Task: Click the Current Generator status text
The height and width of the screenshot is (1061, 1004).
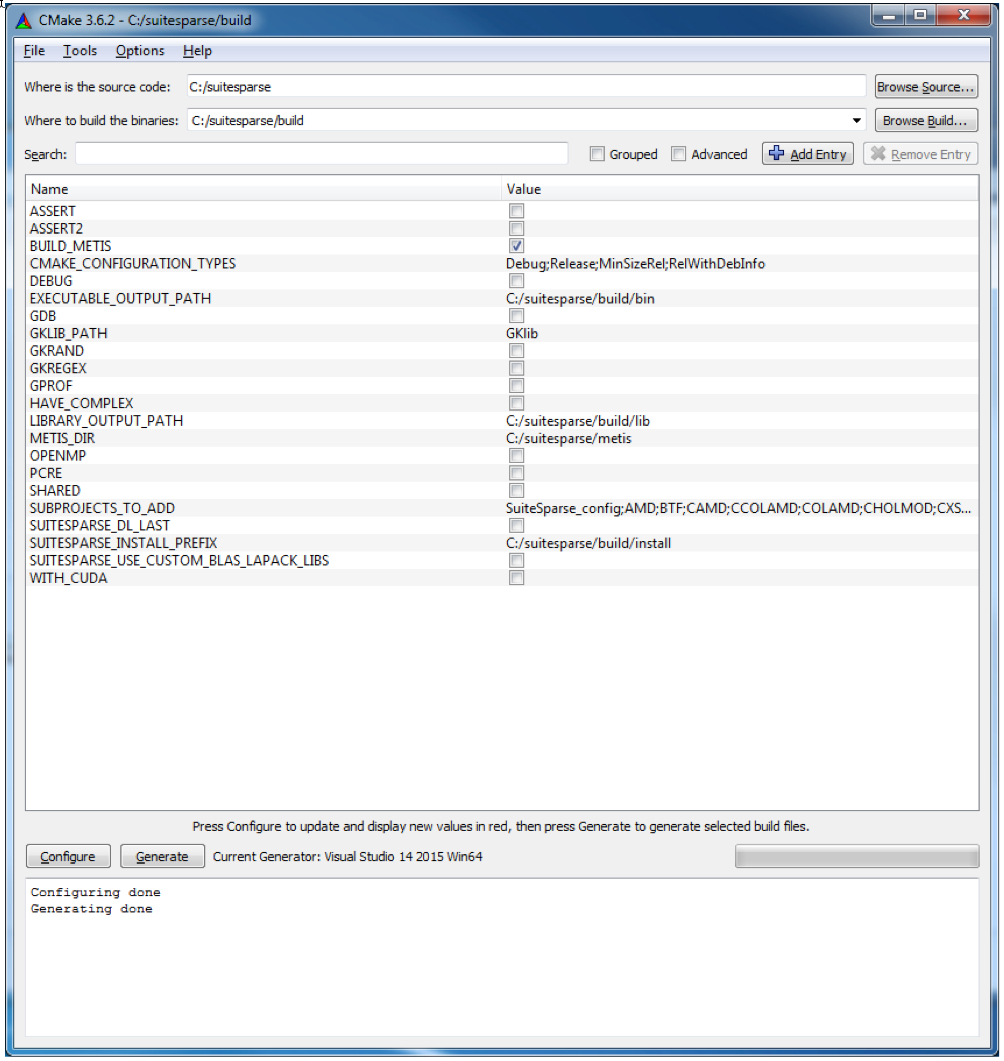Action: (348, 857)
